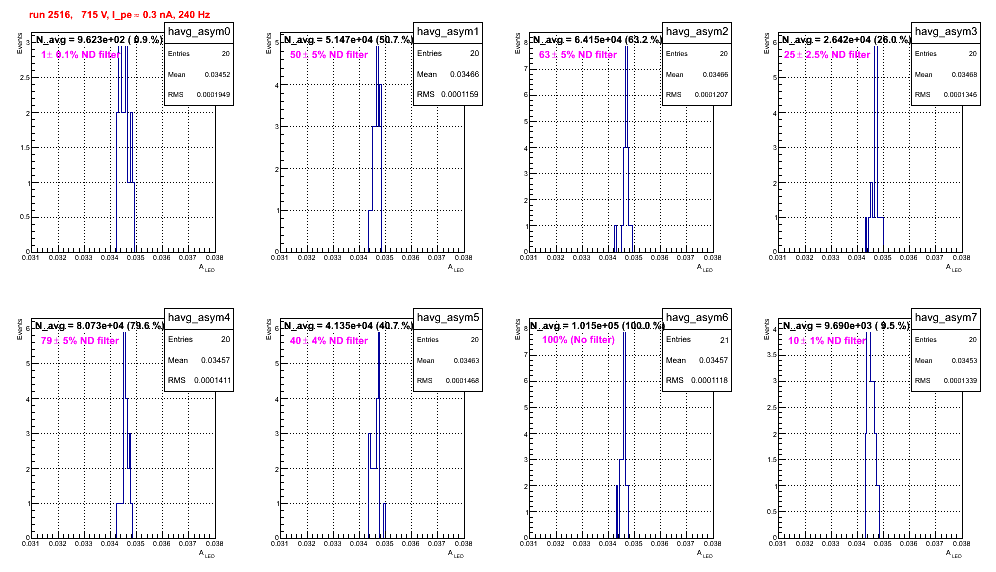Click the RMS value 0.0001346

[959, 95]
